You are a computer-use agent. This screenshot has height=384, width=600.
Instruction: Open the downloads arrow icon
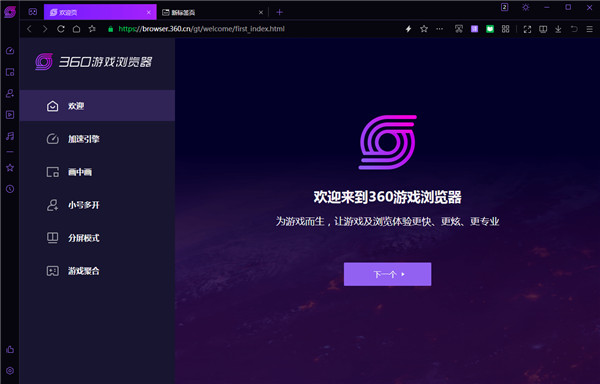[558, 29]
